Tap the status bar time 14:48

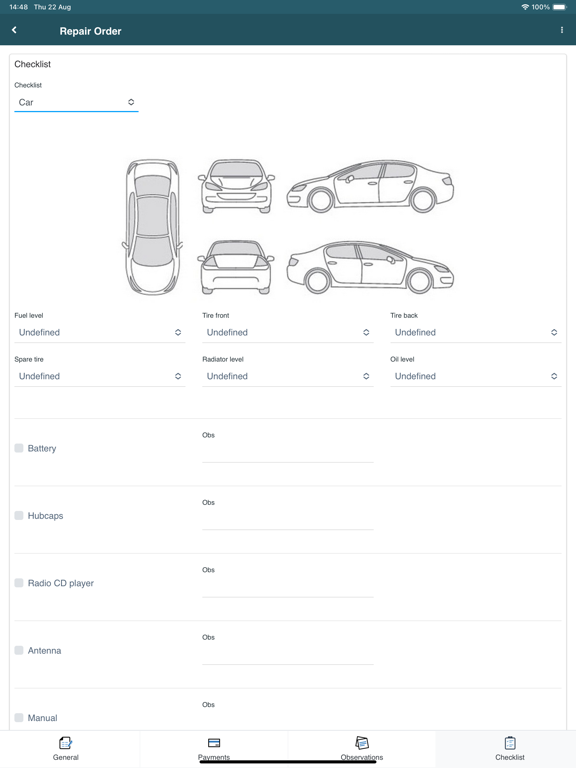[19, 7]
